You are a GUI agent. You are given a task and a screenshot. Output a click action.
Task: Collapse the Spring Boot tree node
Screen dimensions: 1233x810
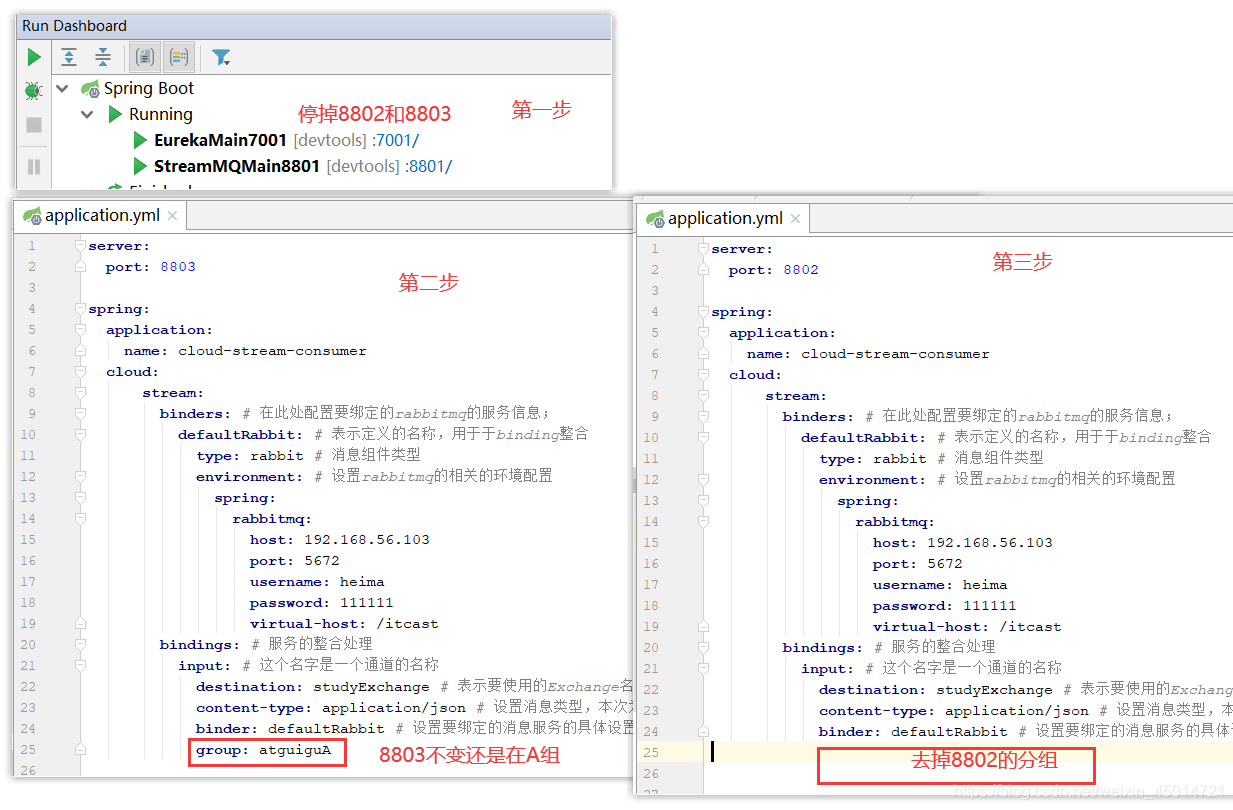coord(63,89)
